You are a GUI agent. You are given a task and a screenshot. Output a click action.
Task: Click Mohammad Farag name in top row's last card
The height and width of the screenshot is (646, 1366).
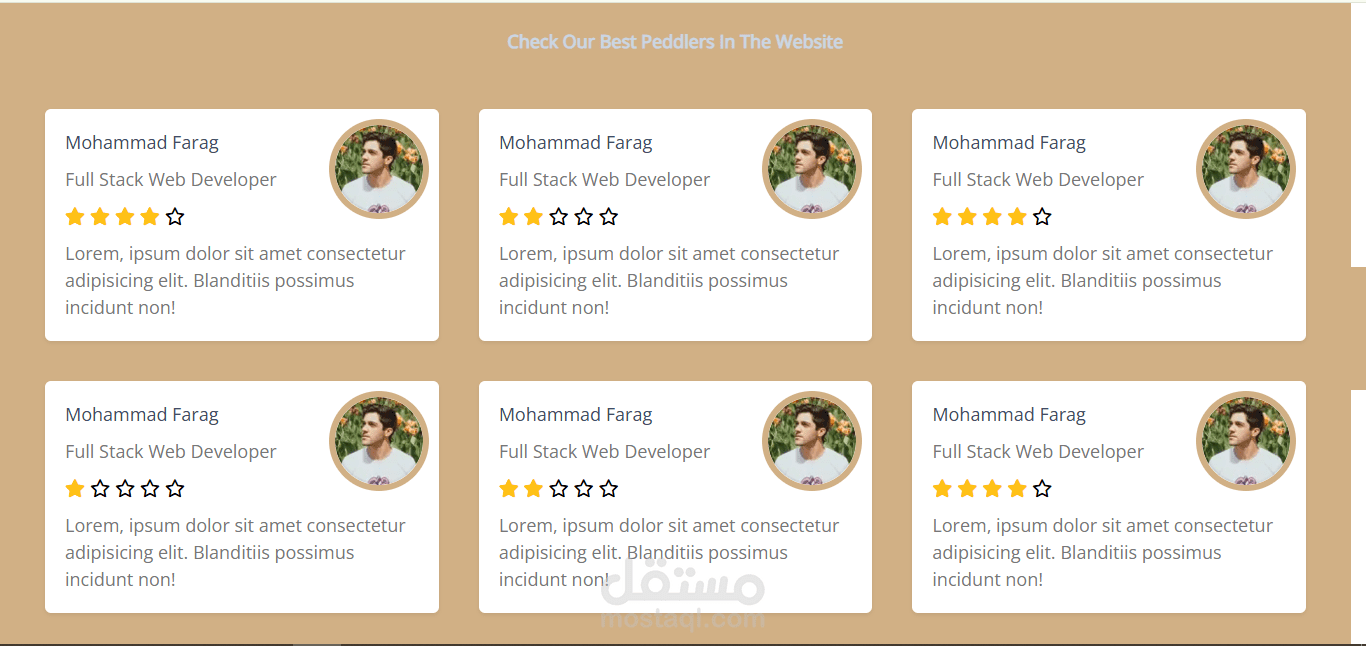coord(1009,143)
